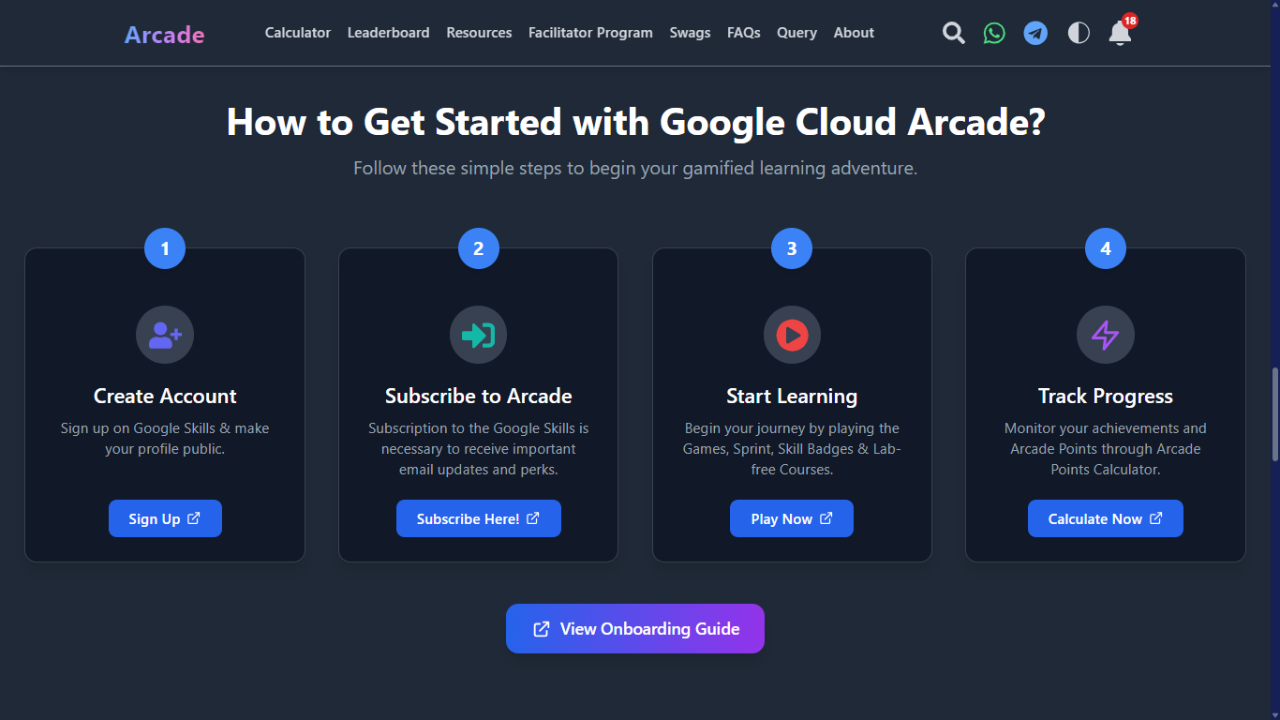Click external-link icon on Sign Up button
The height and width of the screenshot is (720, 1280).
194,518
